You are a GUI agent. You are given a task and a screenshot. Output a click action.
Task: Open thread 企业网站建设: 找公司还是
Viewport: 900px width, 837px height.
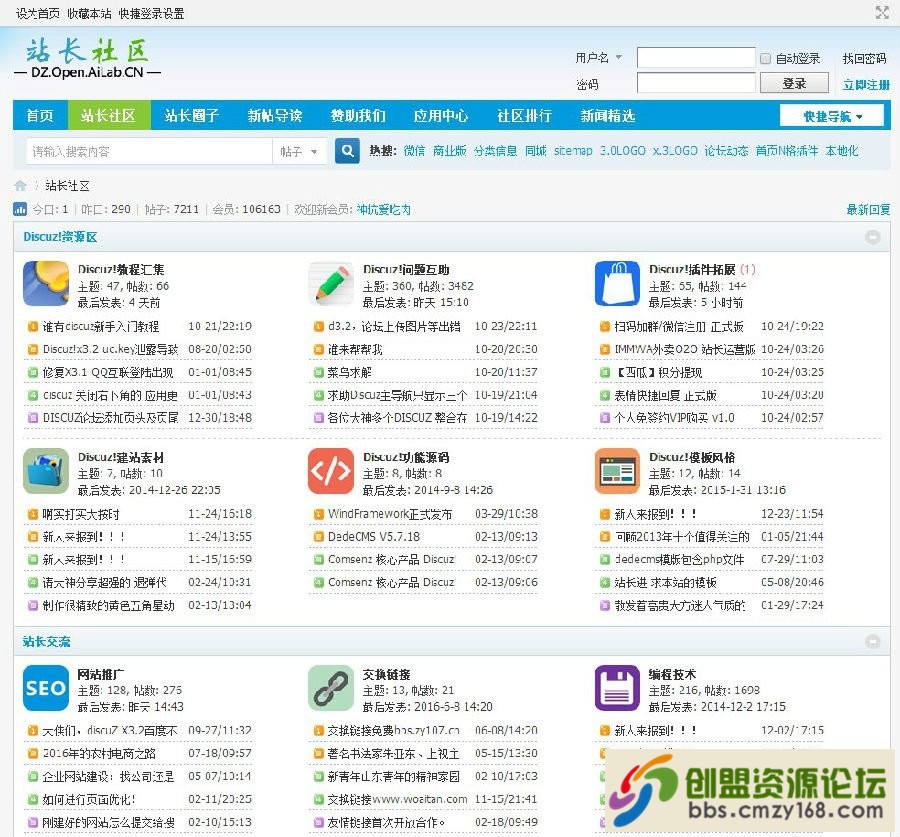tap(108, 776)
